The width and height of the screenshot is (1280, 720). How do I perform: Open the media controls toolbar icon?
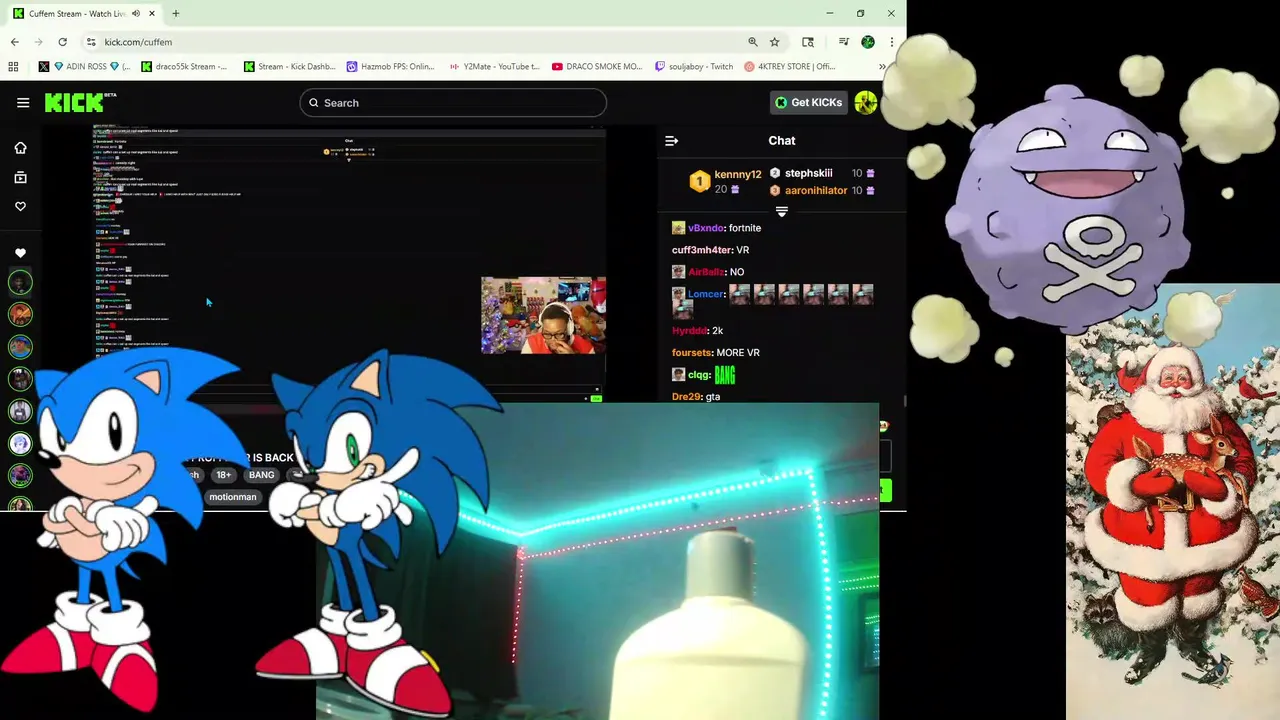tap(844, 42)
